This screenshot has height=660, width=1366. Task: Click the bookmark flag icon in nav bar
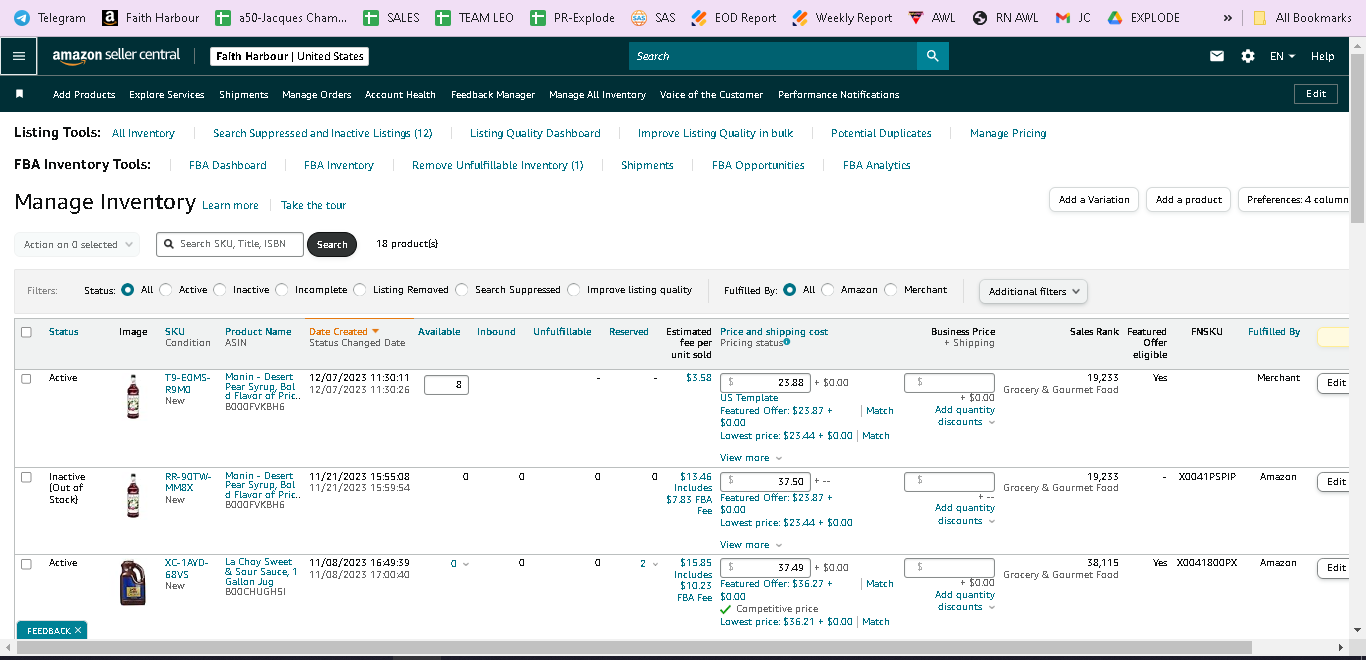19,94
